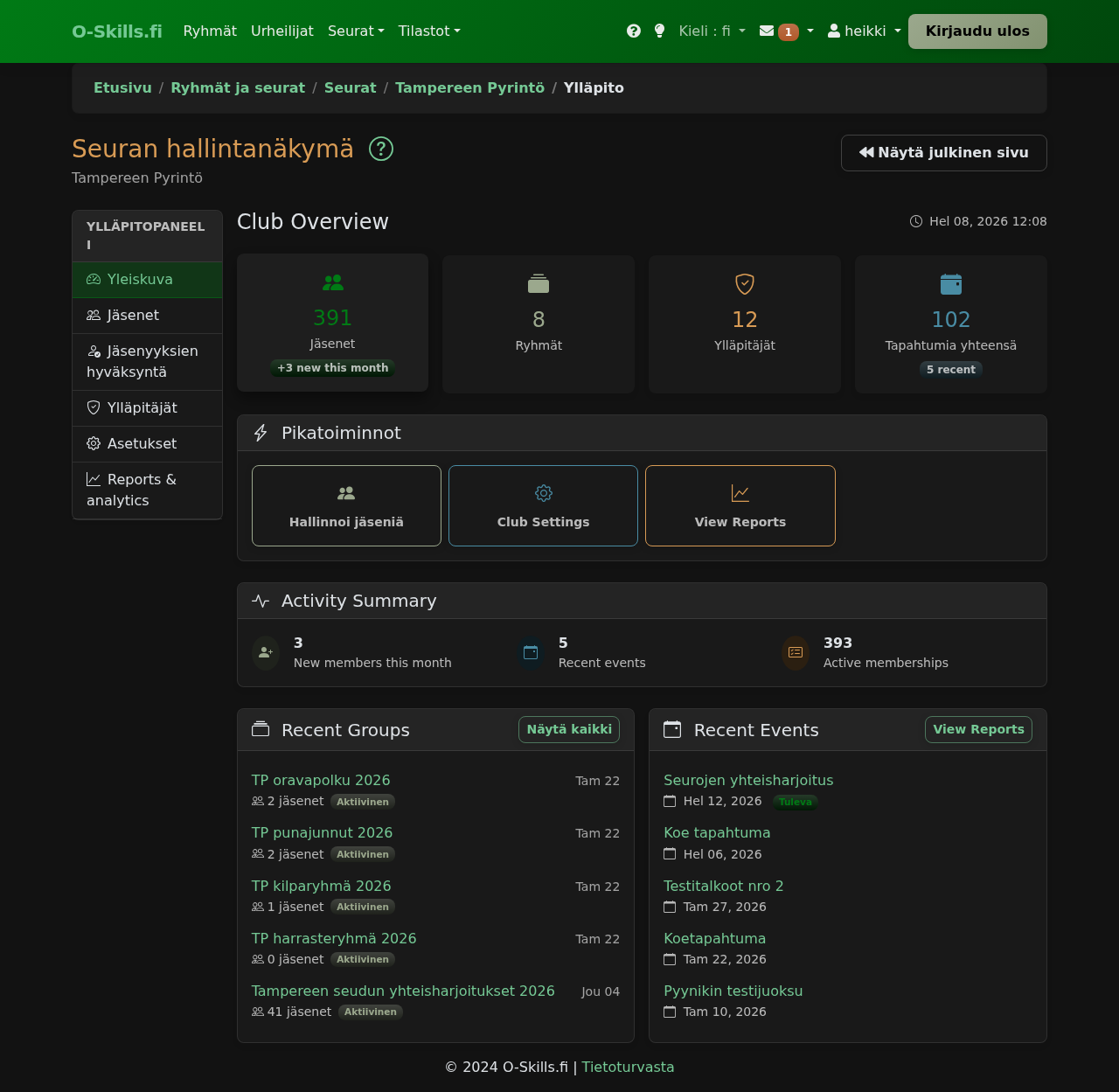Select the Yleiskuva gauge icon in sidebar
Viewport: 1119px width, 1092px height.
[x=93, y=279]
